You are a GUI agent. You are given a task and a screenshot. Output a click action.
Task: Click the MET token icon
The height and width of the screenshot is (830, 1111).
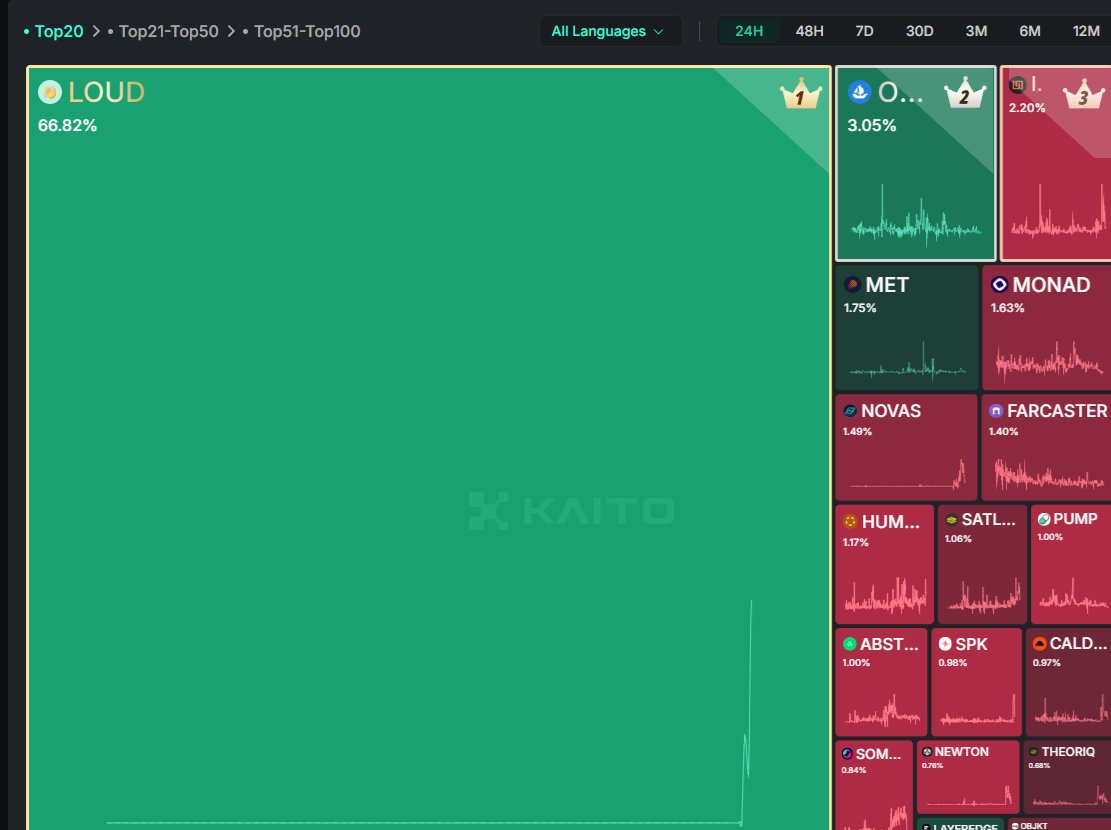point(852,285)
